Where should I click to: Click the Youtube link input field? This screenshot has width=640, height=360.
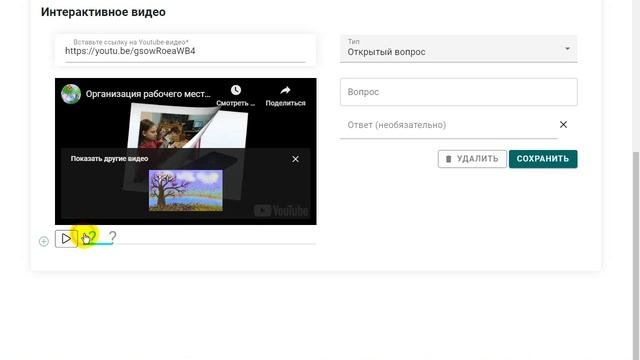[185, 50]
